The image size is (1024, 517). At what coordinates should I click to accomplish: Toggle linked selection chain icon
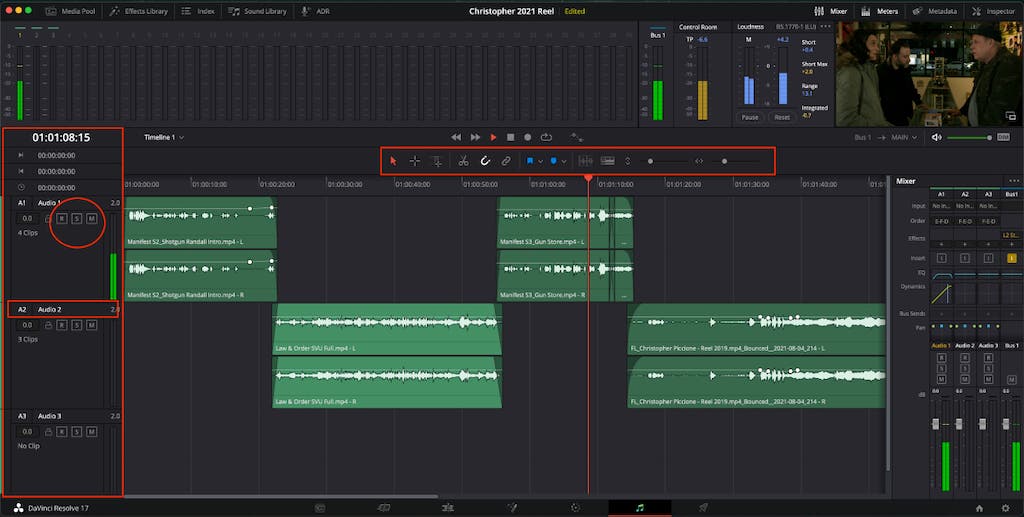pyautogui.click(x=506, y=161)
